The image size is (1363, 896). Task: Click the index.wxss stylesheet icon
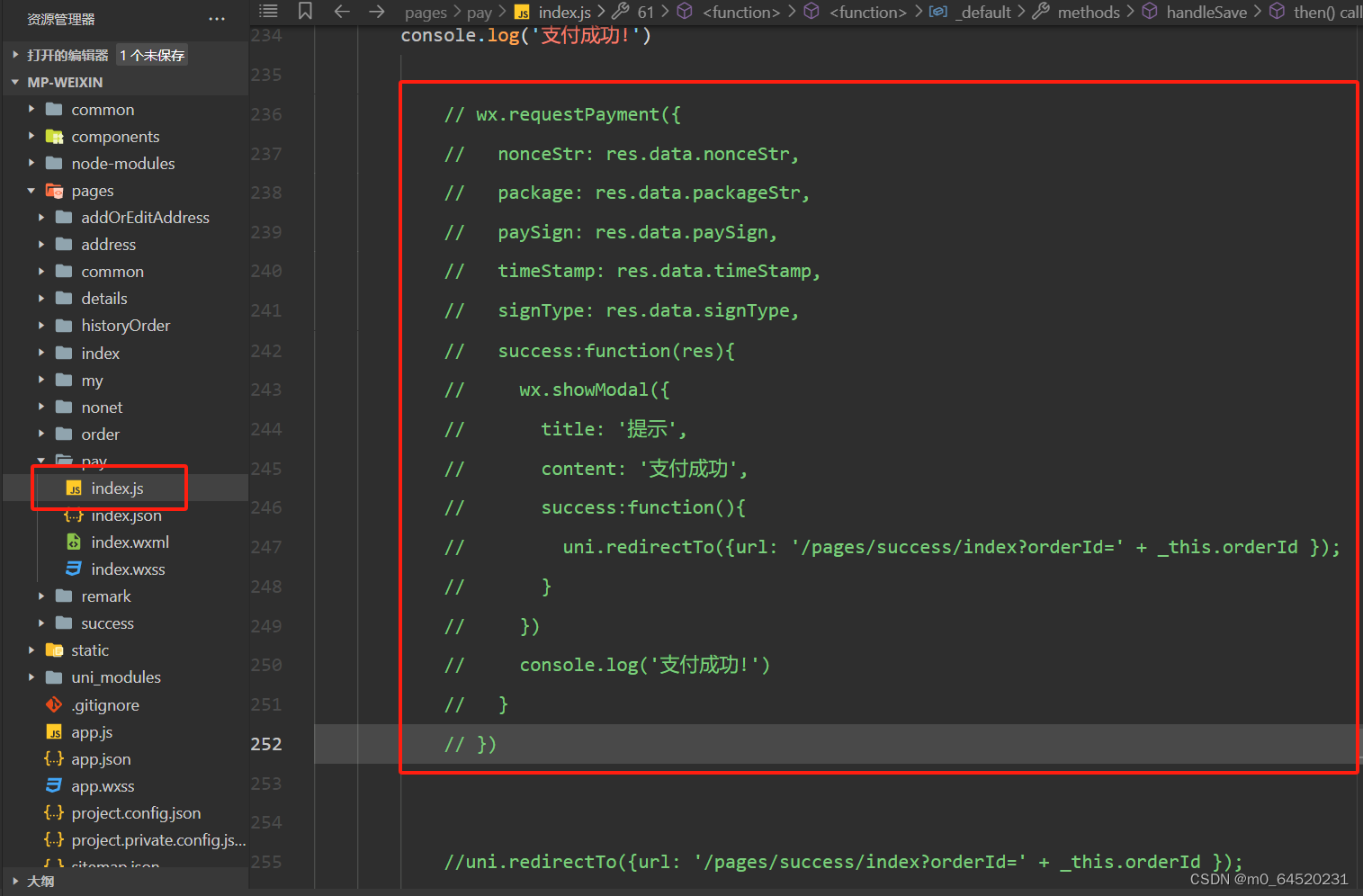point(74,569)
